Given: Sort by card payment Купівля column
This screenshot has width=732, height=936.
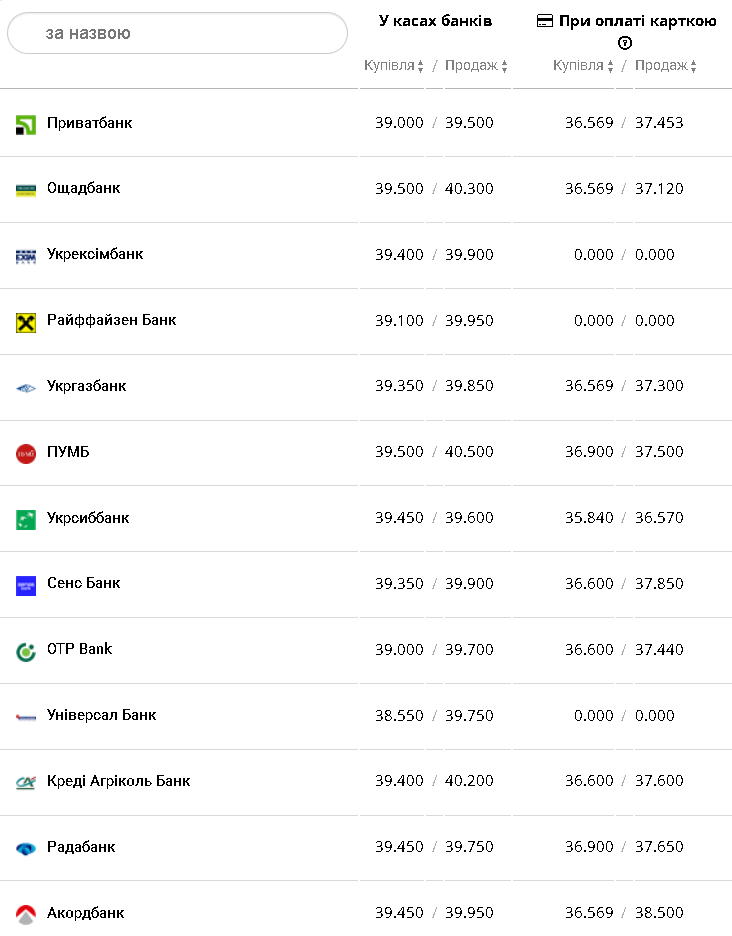Looking at the screenshot, I should pyautogui.click(x=583, y=66).
